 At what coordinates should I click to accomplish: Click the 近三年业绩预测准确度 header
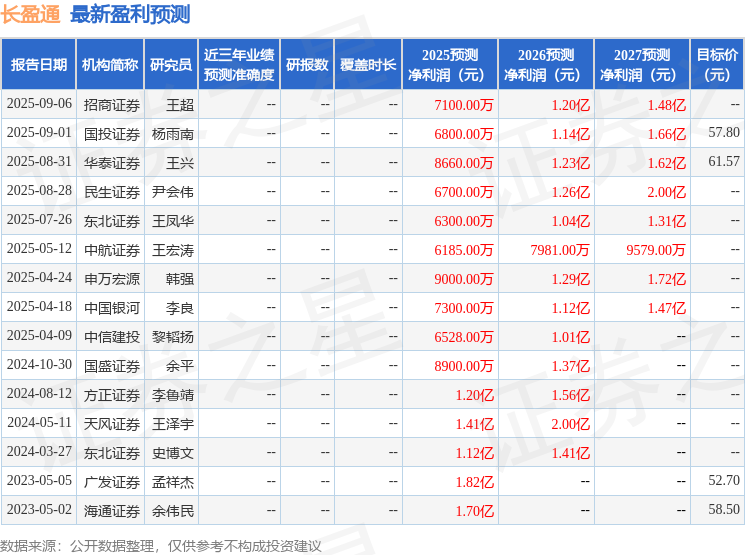[x=239, y=65]
